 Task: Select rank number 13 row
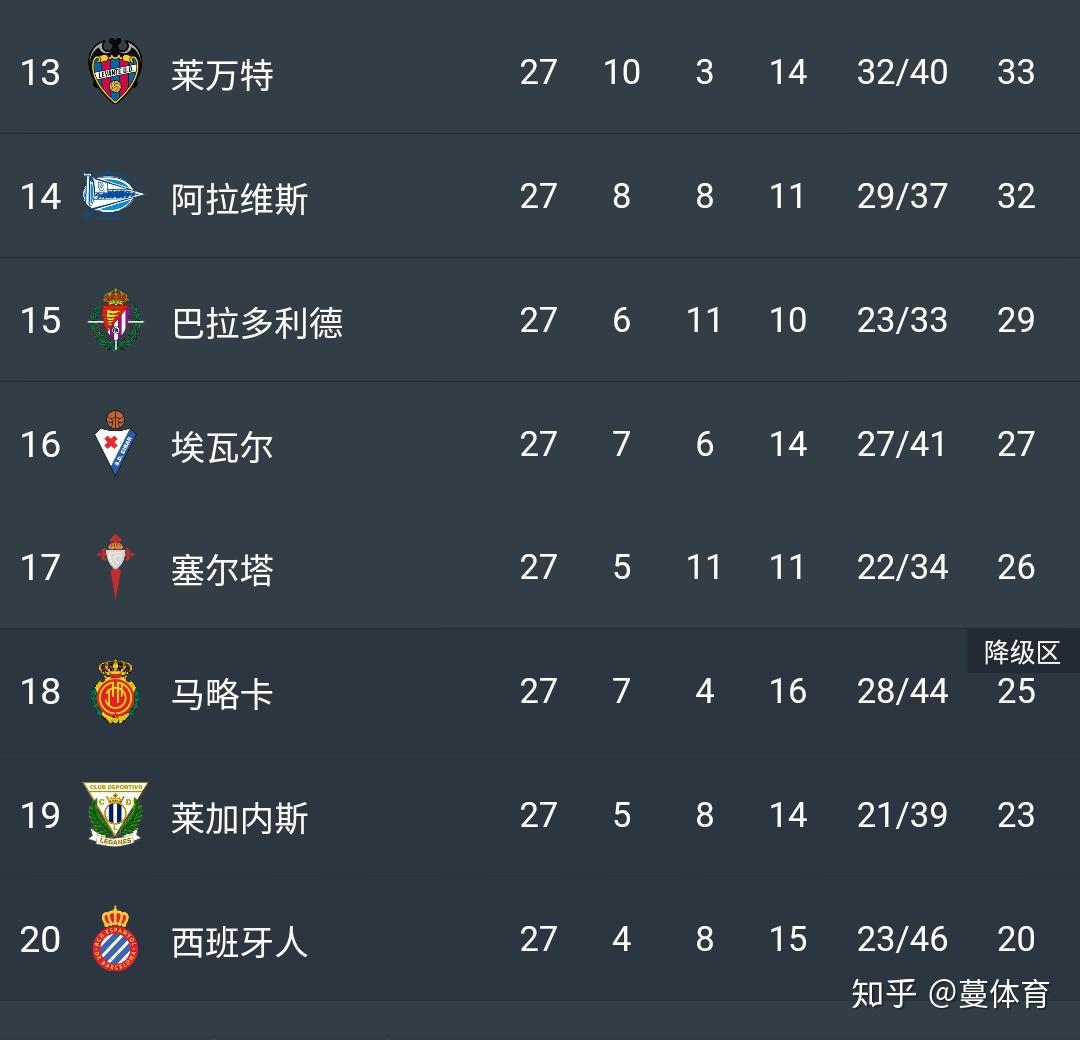[x=40, y=72]
